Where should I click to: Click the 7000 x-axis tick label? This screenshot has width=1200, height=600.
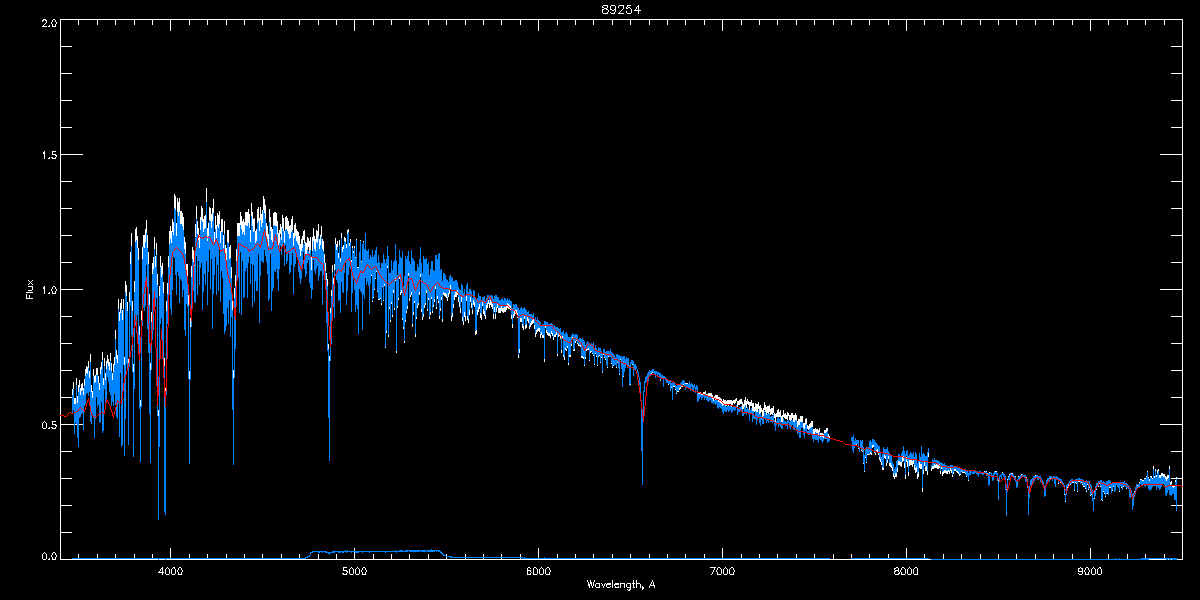[722, 571]
